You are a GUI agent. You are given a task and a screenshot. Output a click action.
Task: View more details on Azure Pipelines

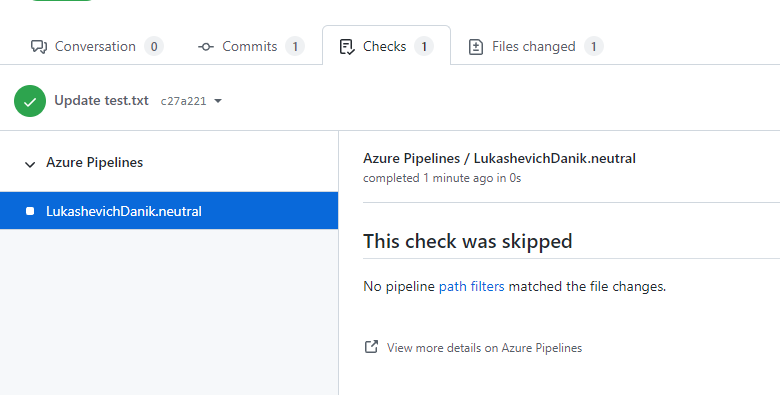pyautogui.click(x=484, y=348)
